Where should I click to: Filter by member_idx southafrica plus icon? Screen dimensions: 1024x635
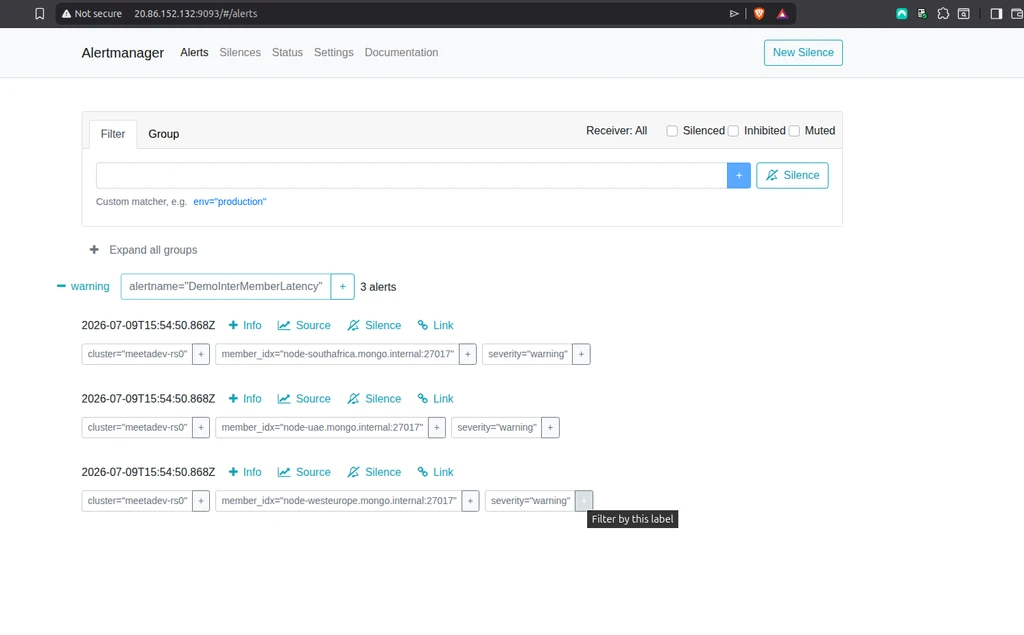pyautogui.click(x=468, y=354)
